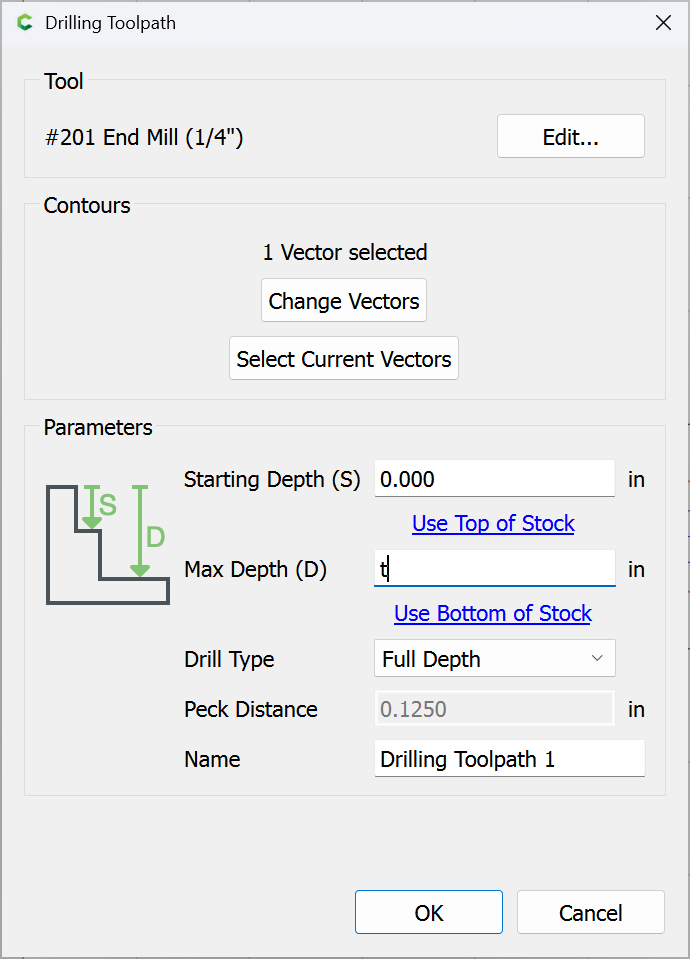
Task: Click the Carbide Create logo in title bar
Action: (25, 22)
